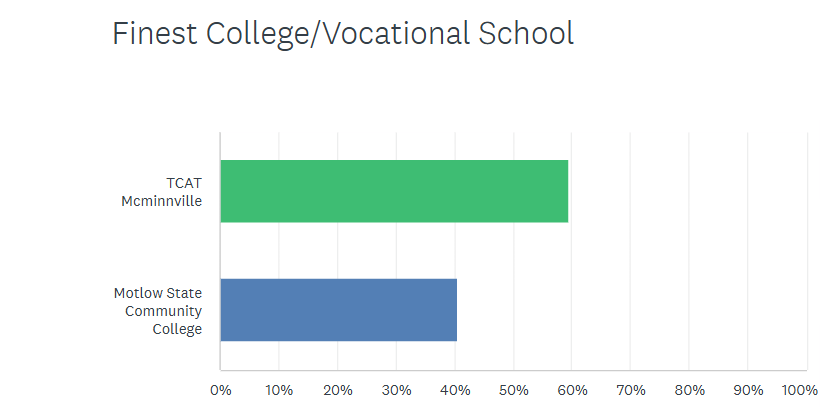Click empty plot area right of green bar
Screen dimensions: 826x407
tap(690, 191)
